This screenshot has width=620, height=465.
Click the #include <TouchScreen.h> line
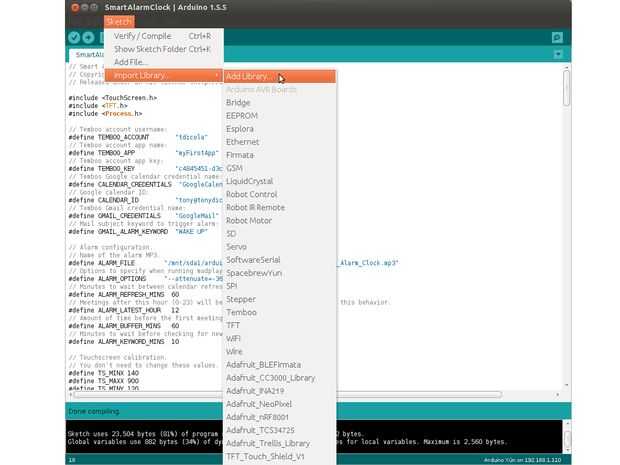[x=113, y=98]
